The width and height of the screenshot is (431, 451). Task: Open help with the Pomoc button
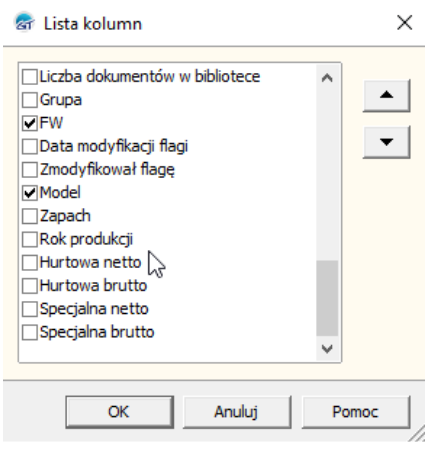[356, 412]
